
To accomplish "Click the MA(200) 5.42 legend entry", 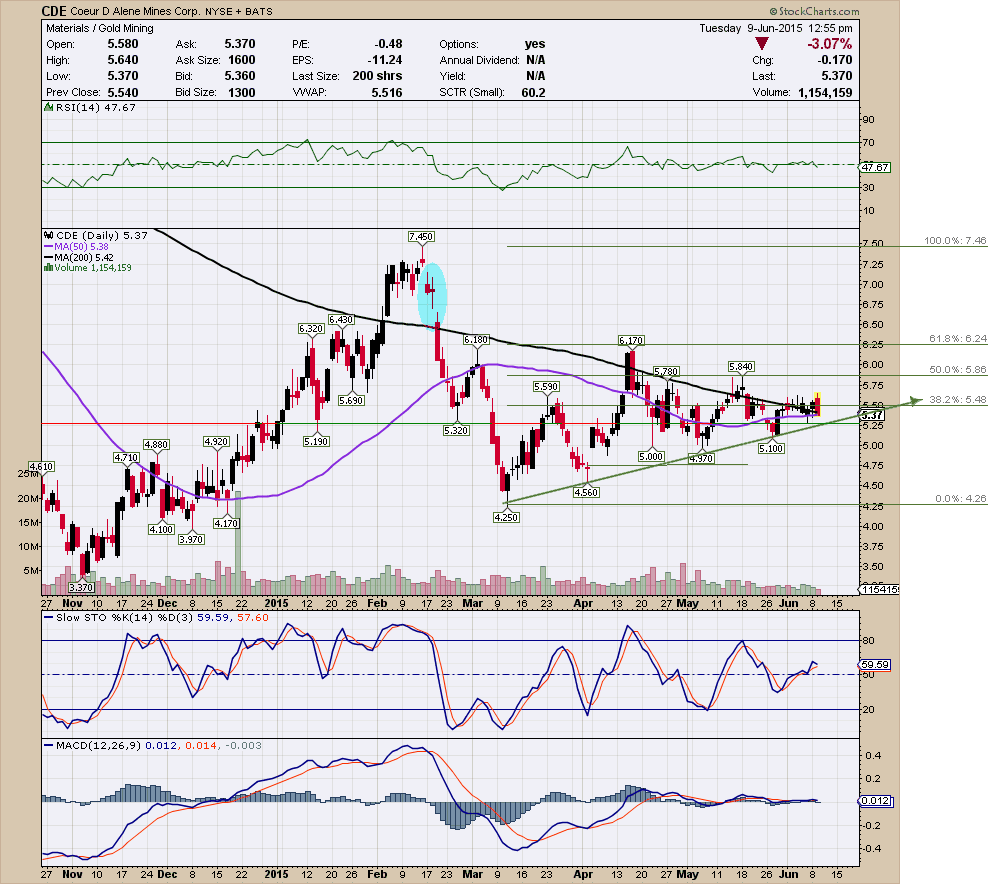I will coord(84,257).
